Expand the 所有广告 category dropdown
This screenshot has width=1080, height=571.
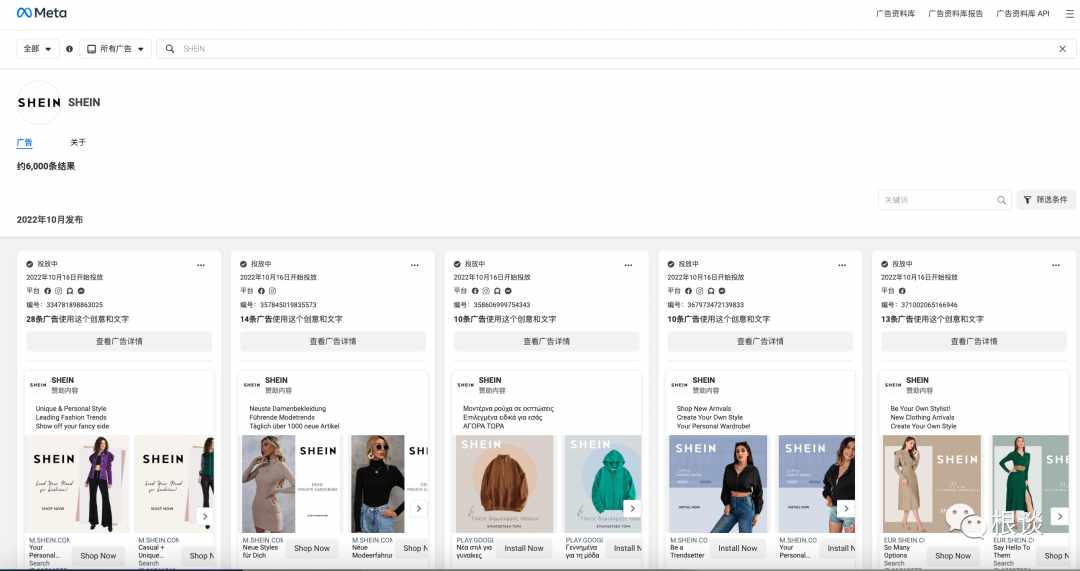click(115, 49)
